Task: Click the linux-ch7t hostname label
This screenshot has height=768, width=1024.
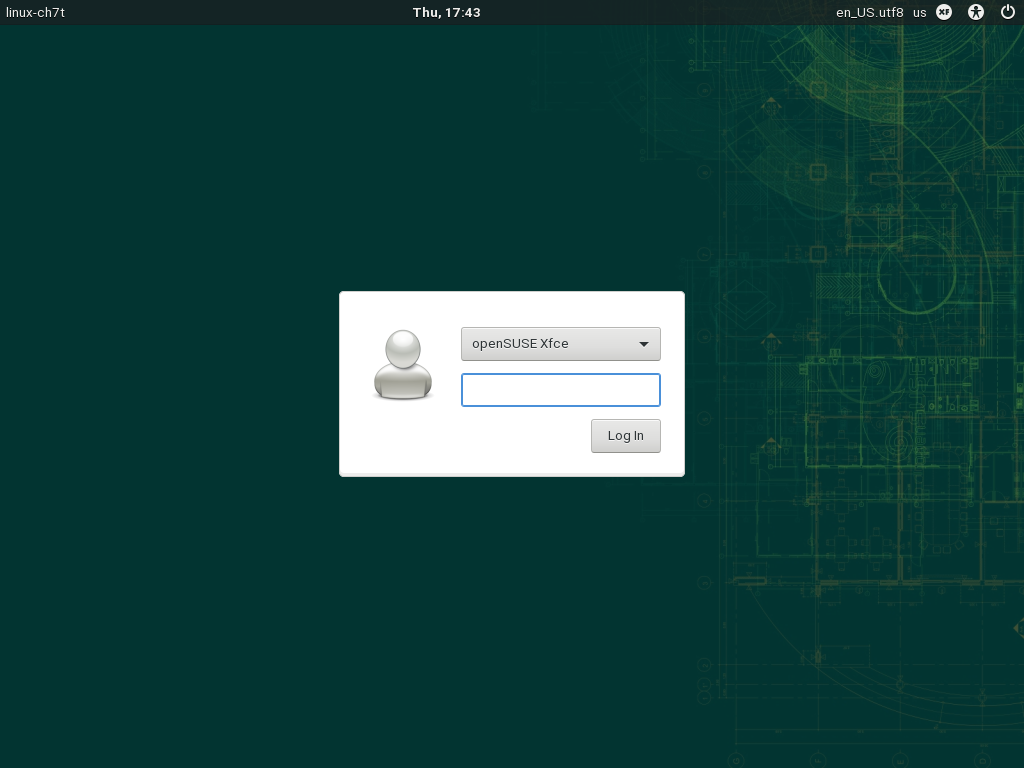Action: [35, 13]
